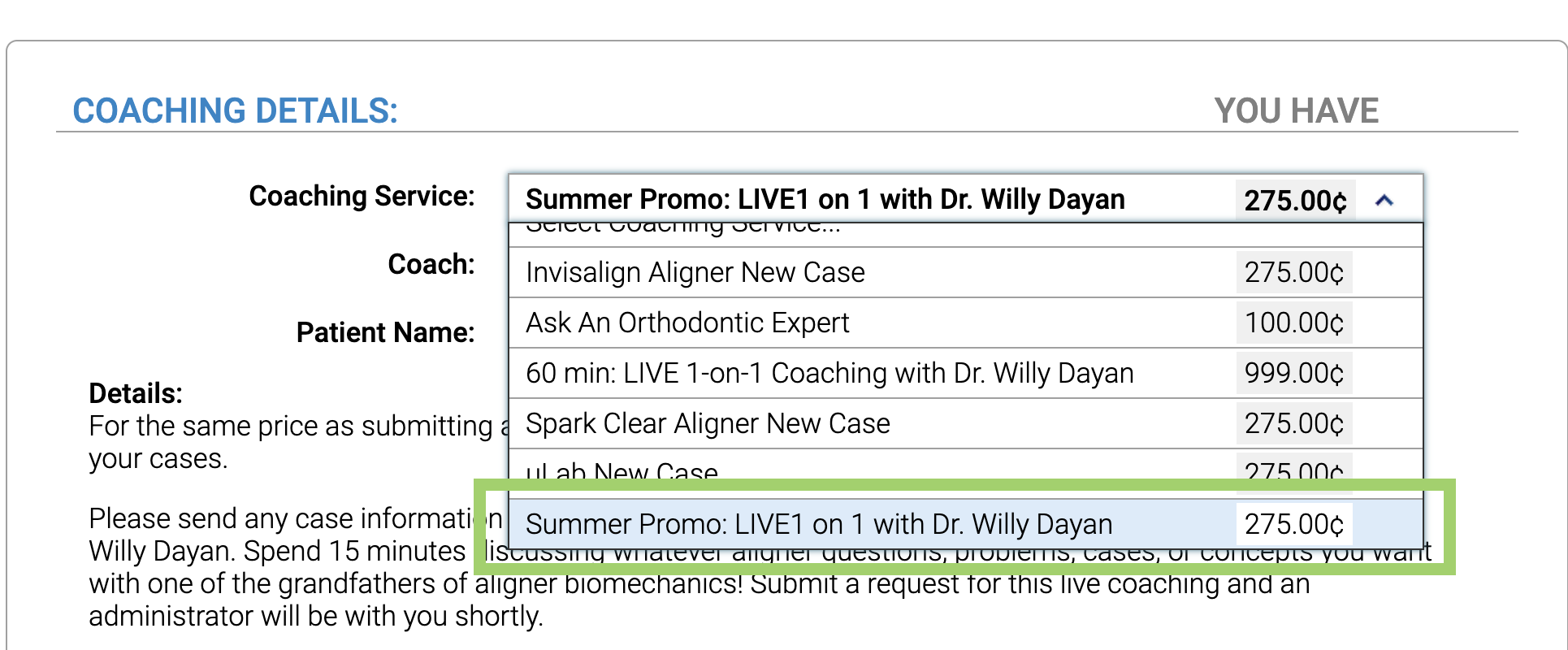Select Invisalign Aligner New Case option
Image resolution: width=1568 pixels, height=650 pixels.
(695, 273)
